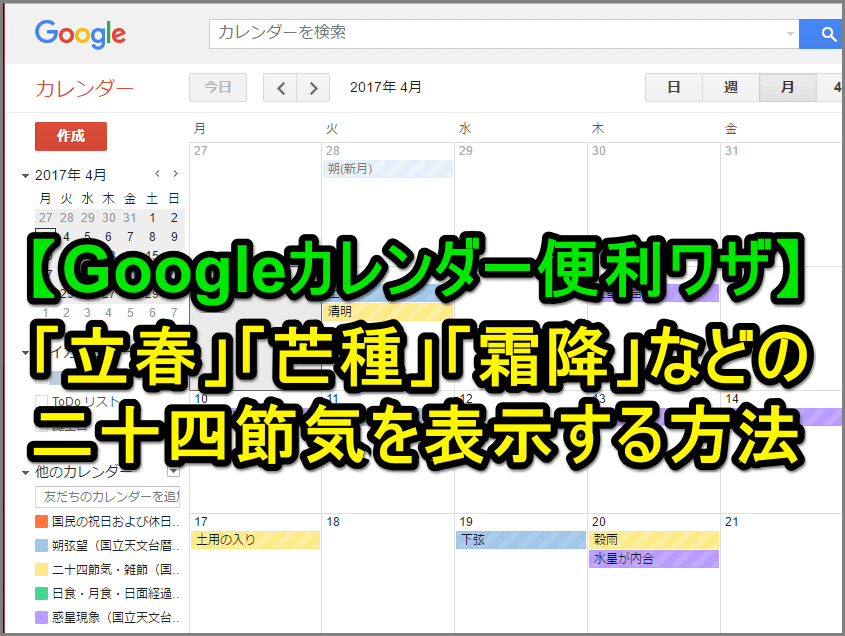
Task: Click day number 27 in month grid
Action: (x=200, y=151)
